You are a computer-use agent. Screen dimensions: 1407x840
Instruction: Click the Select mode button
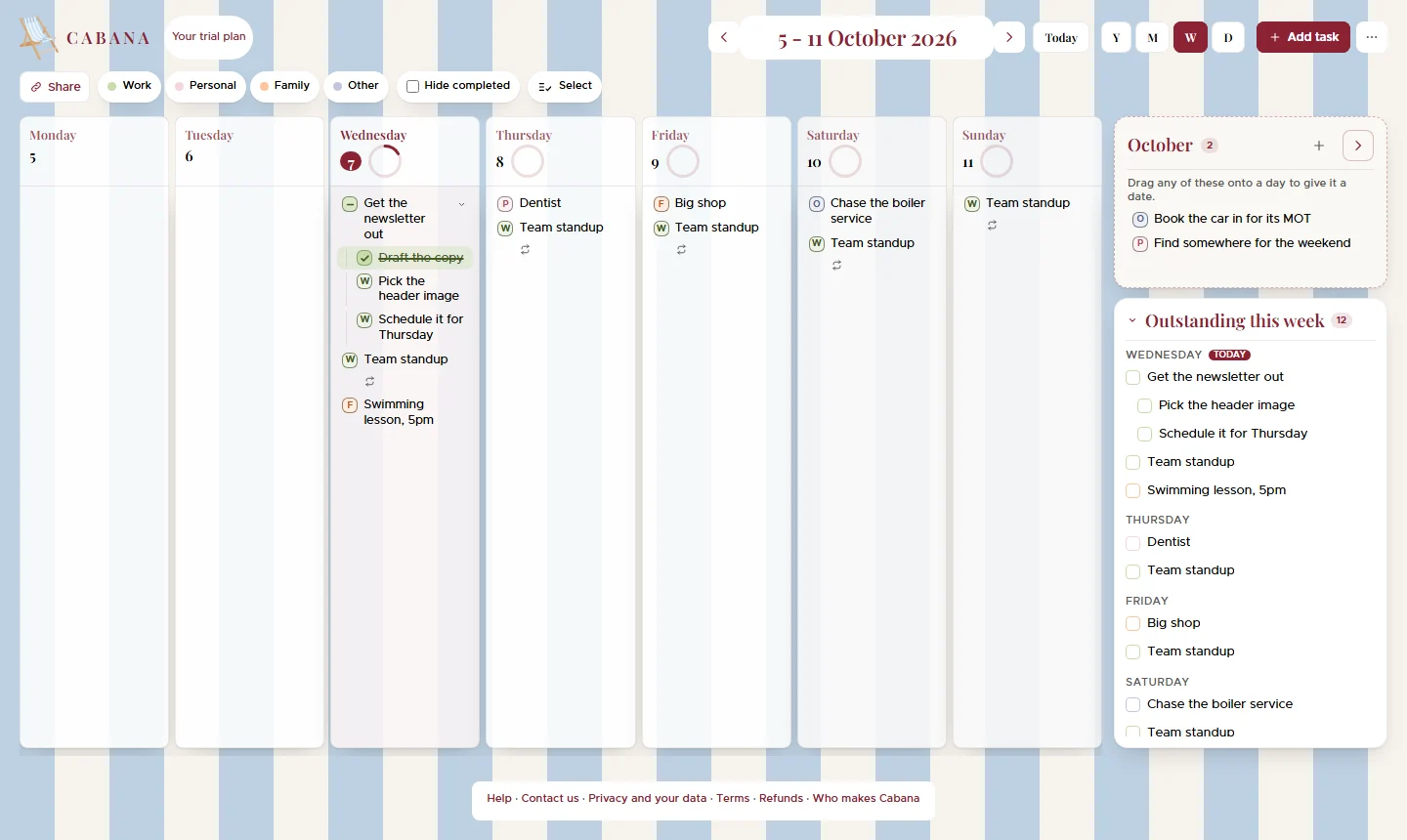click(565, 86)
